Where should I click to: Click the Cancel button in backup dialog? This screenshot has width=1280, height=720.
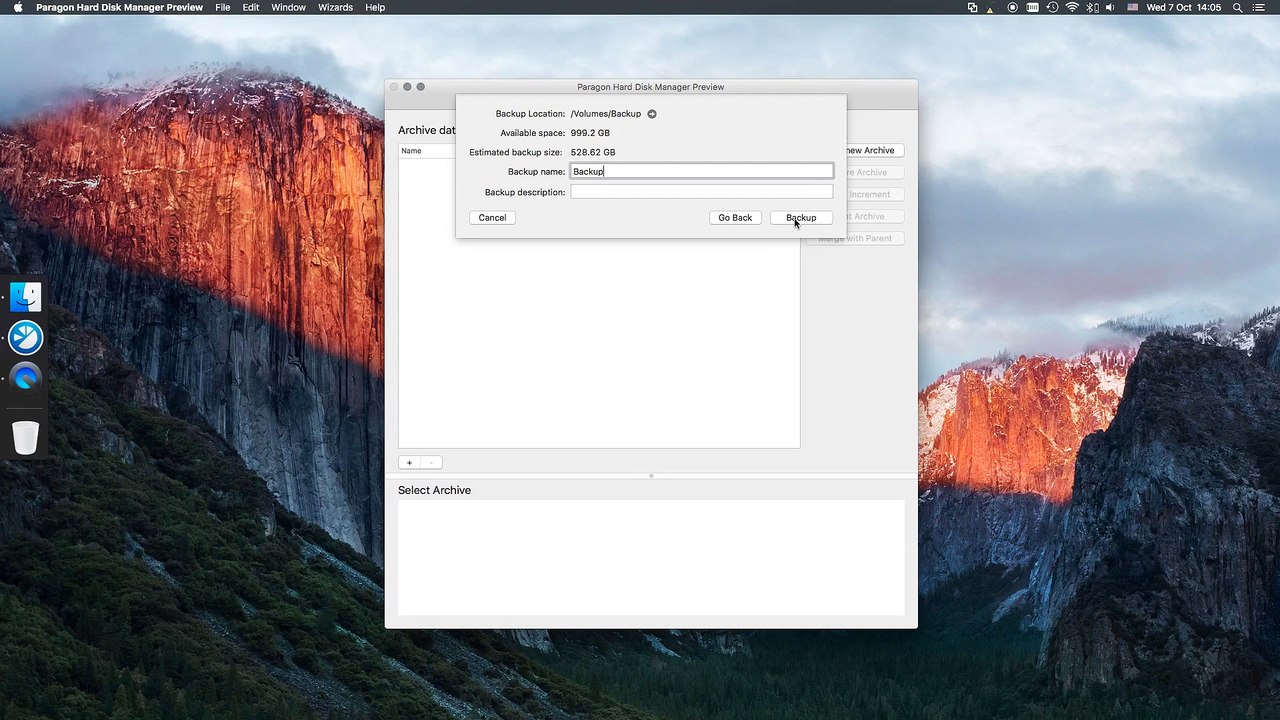pos(492,217)
